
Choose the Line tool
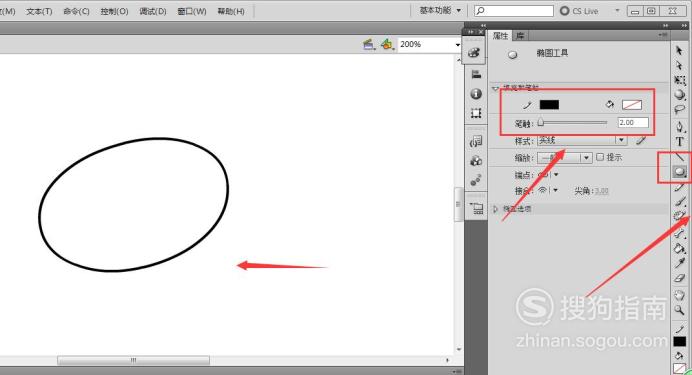click(680, 157)
